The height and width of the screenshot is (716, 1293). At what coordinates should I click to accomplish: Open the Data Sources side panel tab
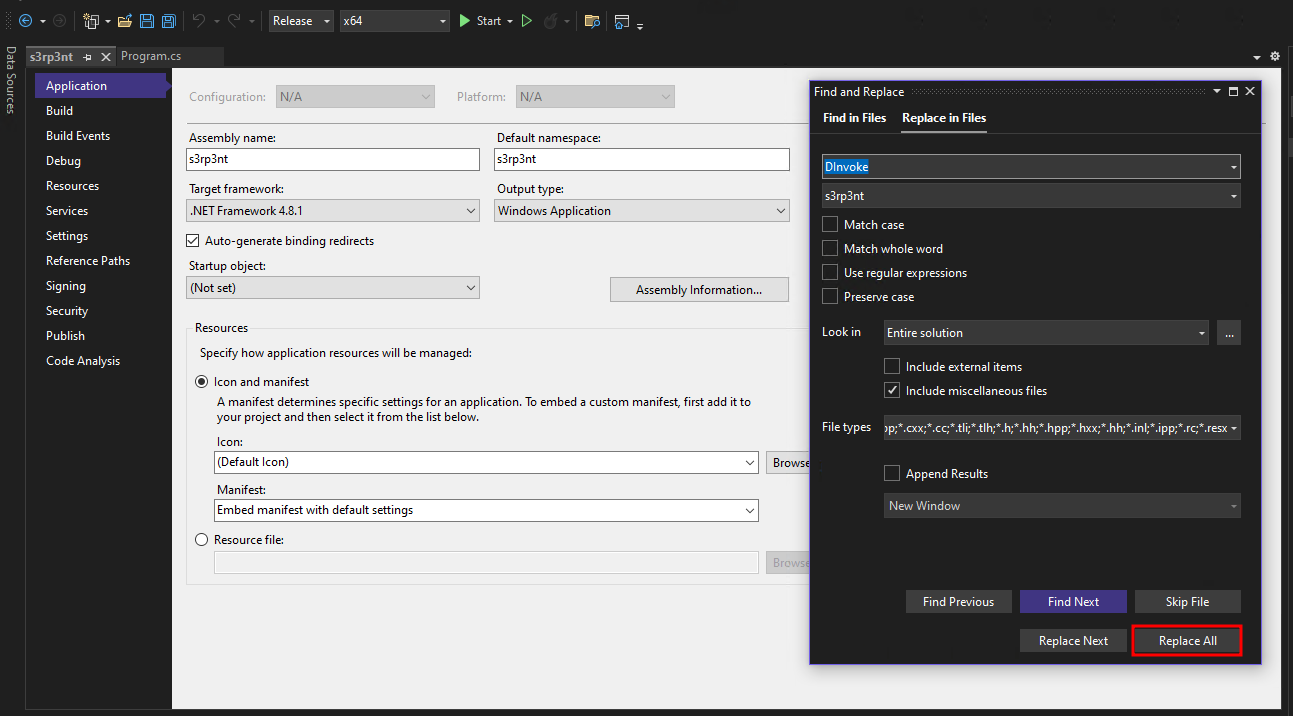tap(10, 80)
